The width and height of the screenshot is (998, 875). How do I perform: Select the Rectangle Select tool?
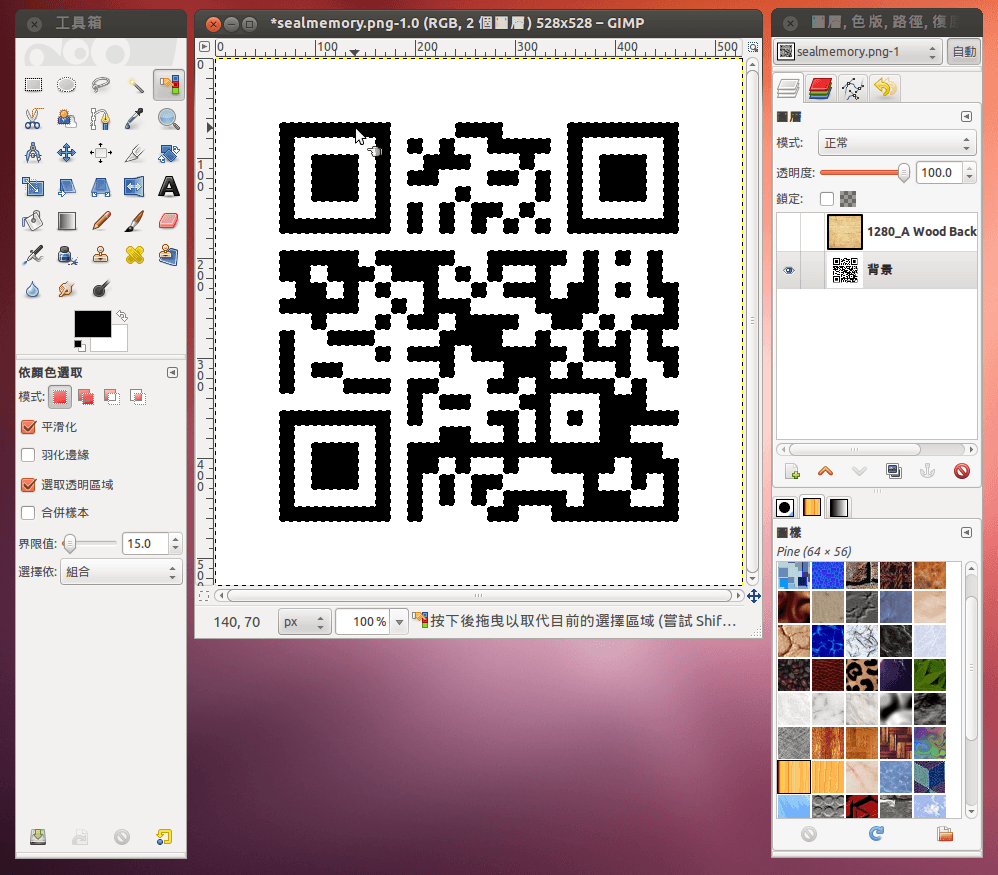(33, 85)
